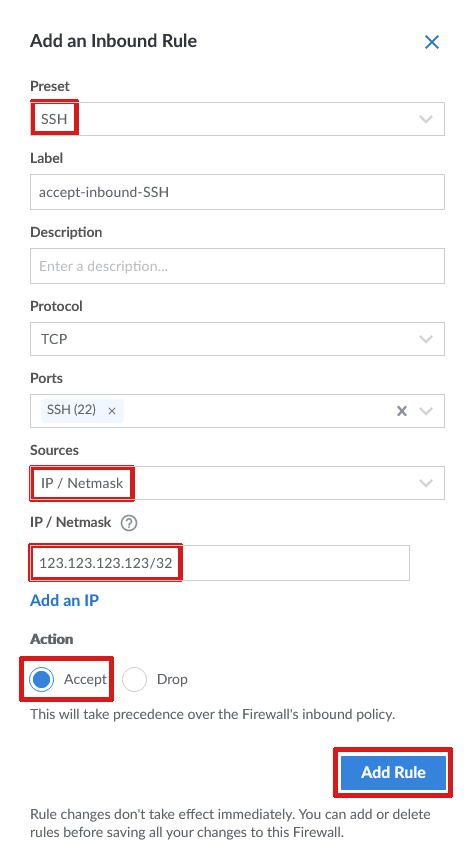Click the SSH preset value
This screenshot has height=852, width=474.
pyautogui.click(x=54, y=119)
